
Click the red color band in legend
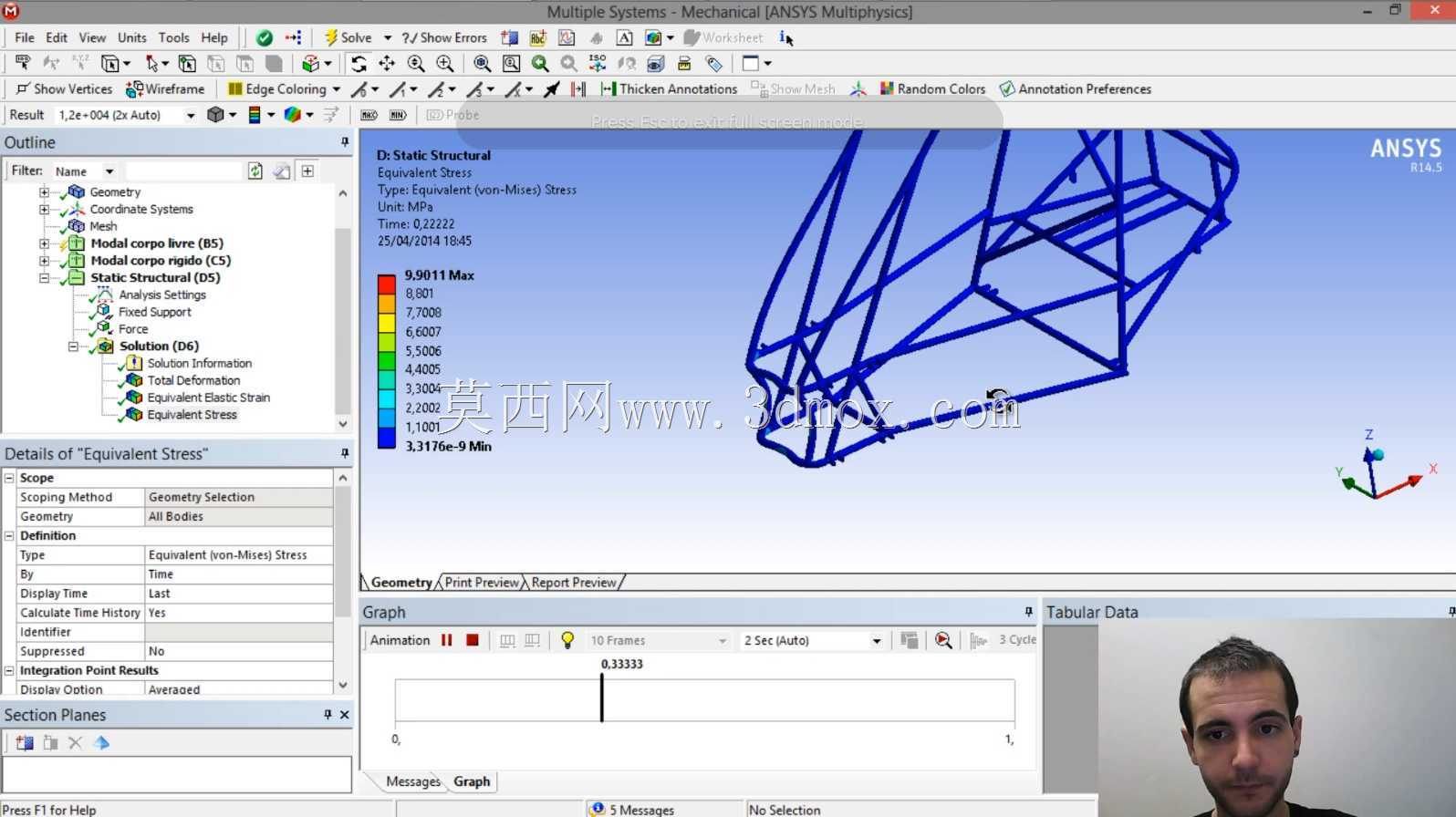387,284
